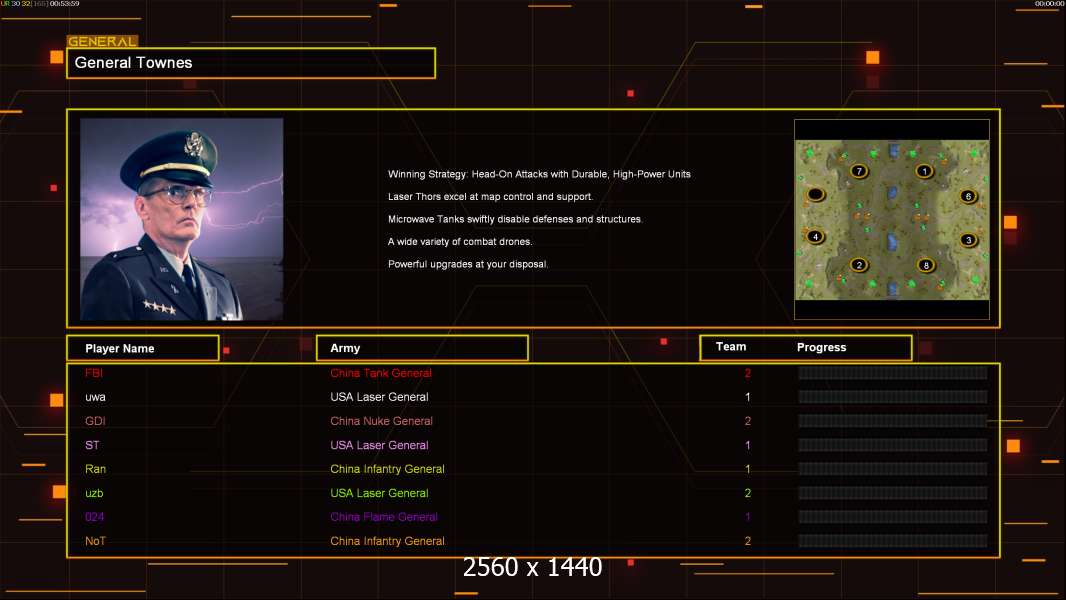Screen dimensions: 1066x600
Task: Click the Progress column header
Action: 821,347
